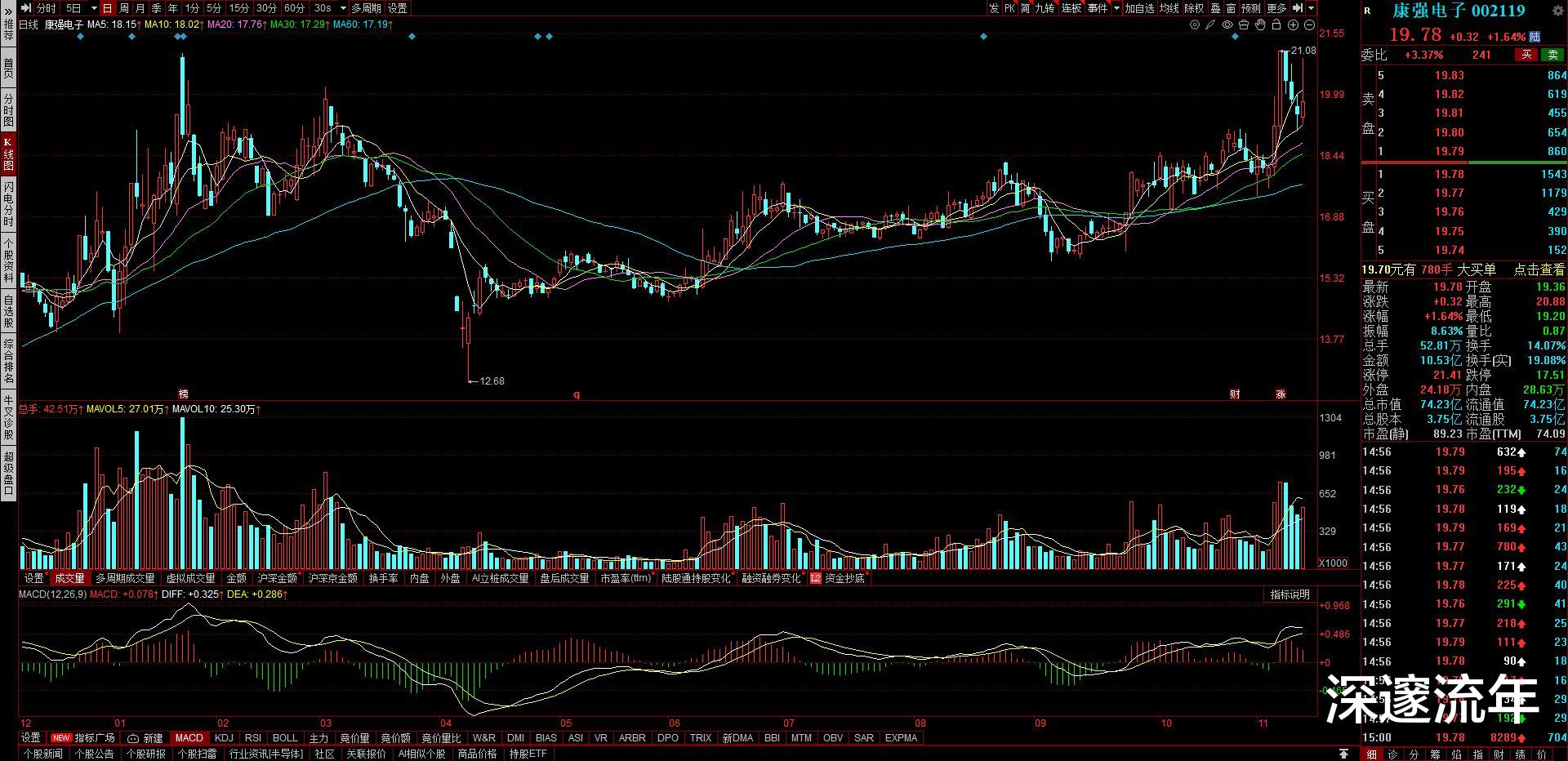Screen dimensions: 1568x761
Task: Switch chart to 年 yearly period
Action: click(x=172, y=8)
